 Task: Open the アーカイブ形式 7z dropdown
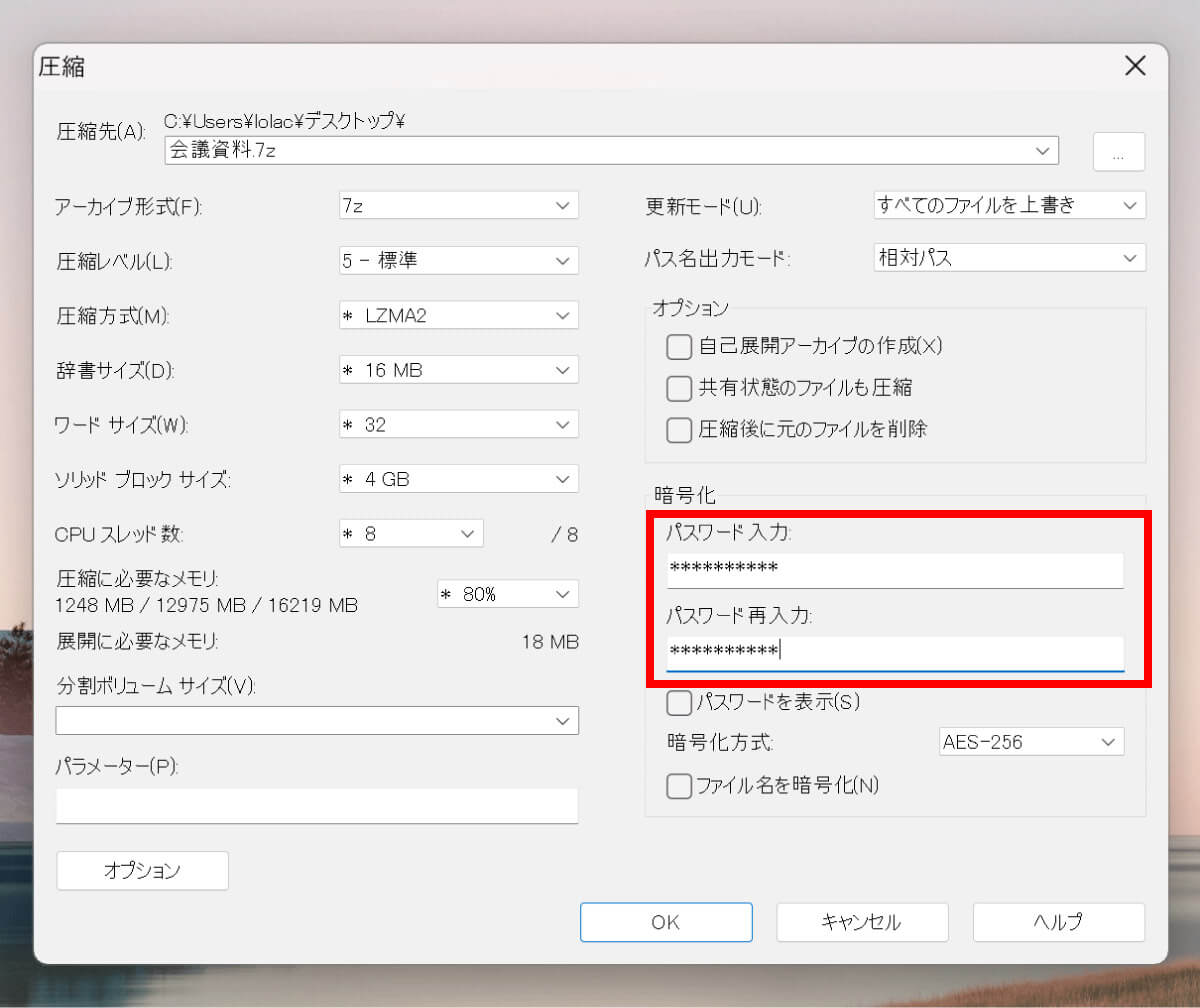click(x=458, y=206)
